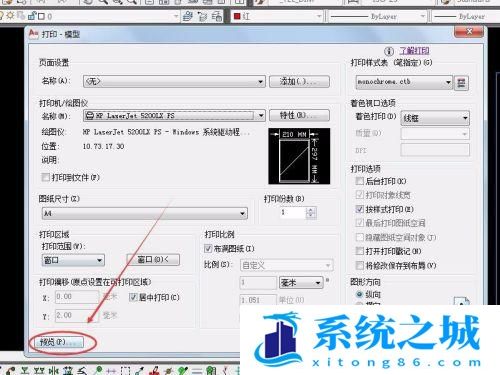Click the layer color square icon
Viewport: 500px width, 375px height.
coord(41,16)
